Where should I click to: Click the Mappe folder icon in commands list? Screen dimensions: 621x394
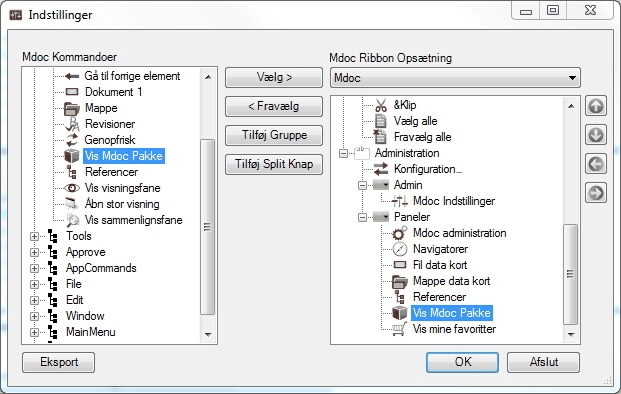pos(72,108)
